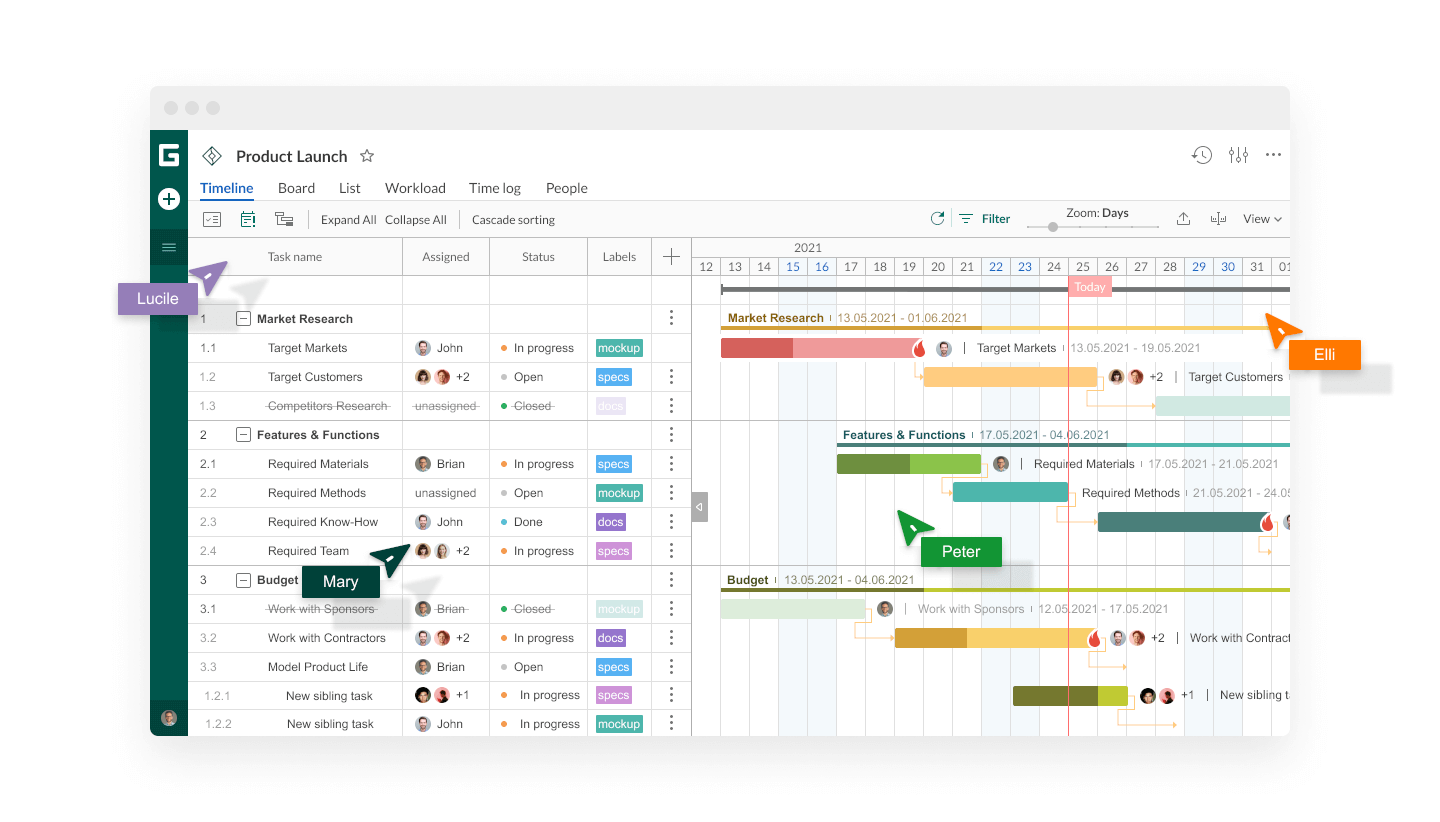Screen dimensions: 1440x822
Task: Add a new column with the plus icon
Action: [671, 256]
